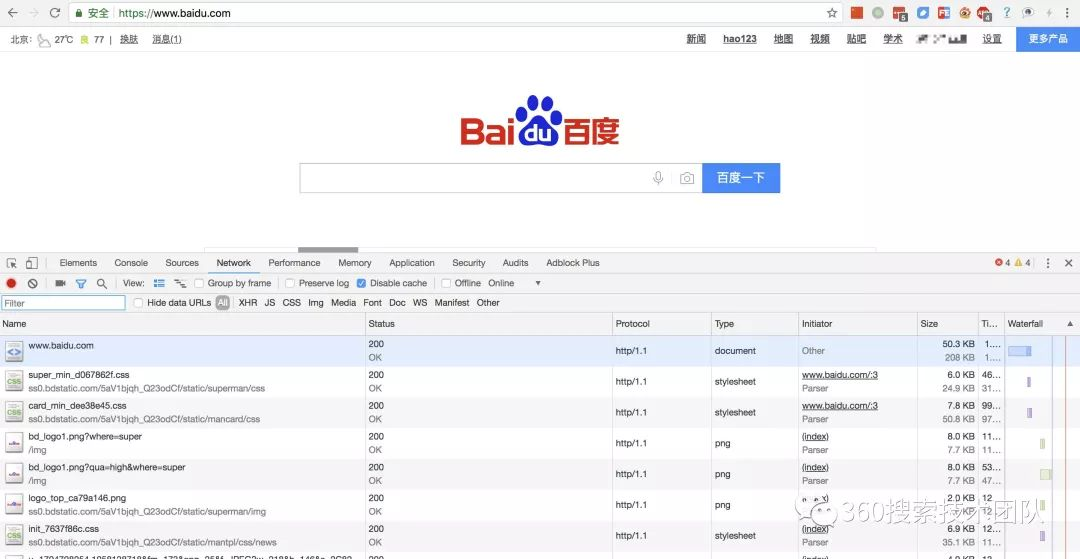Open the Sources tab
This screenshot has height=559, width=1080.
click(182, 263)
